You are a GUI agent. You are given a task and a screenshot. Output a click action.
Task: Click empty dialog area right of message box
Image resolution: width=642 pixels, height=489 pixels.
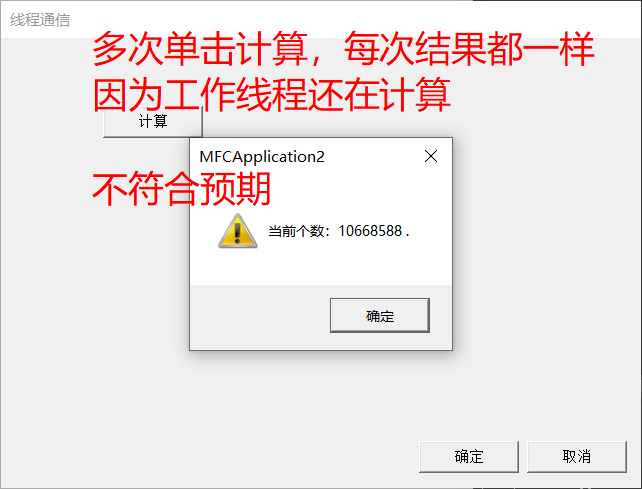point(547,246)
